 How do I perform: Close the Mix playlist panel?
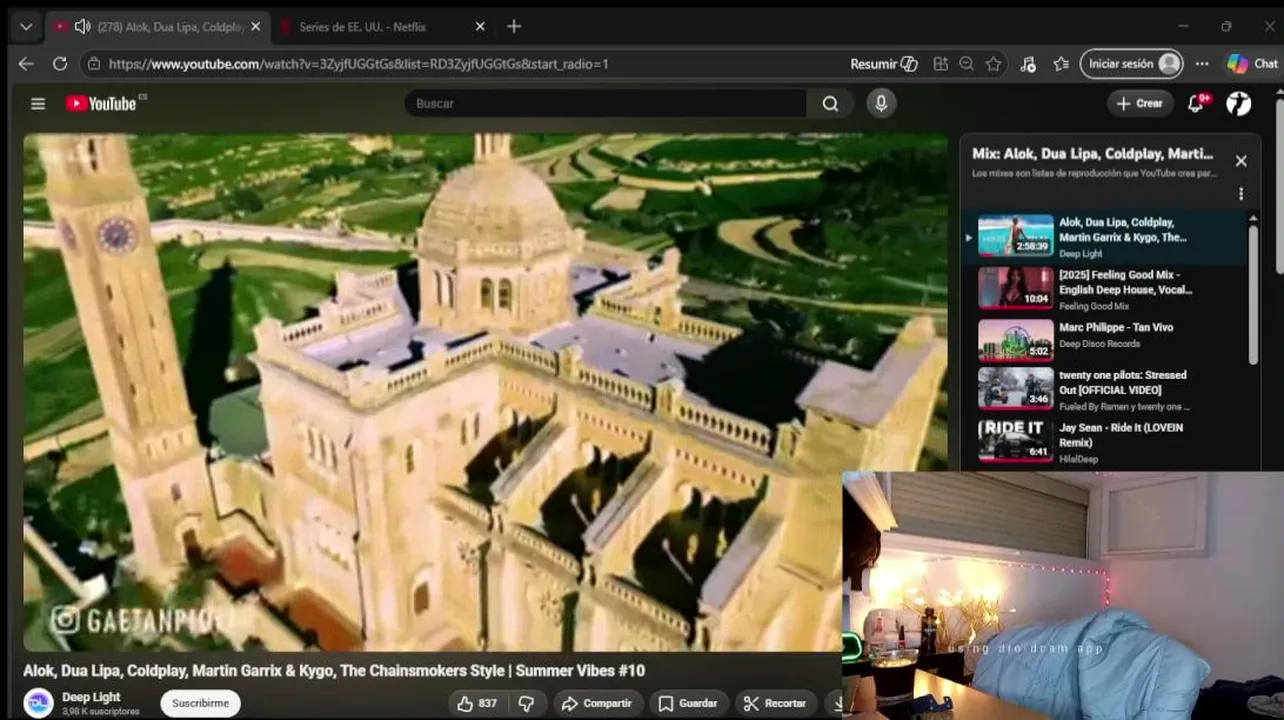click(1241, 161)
